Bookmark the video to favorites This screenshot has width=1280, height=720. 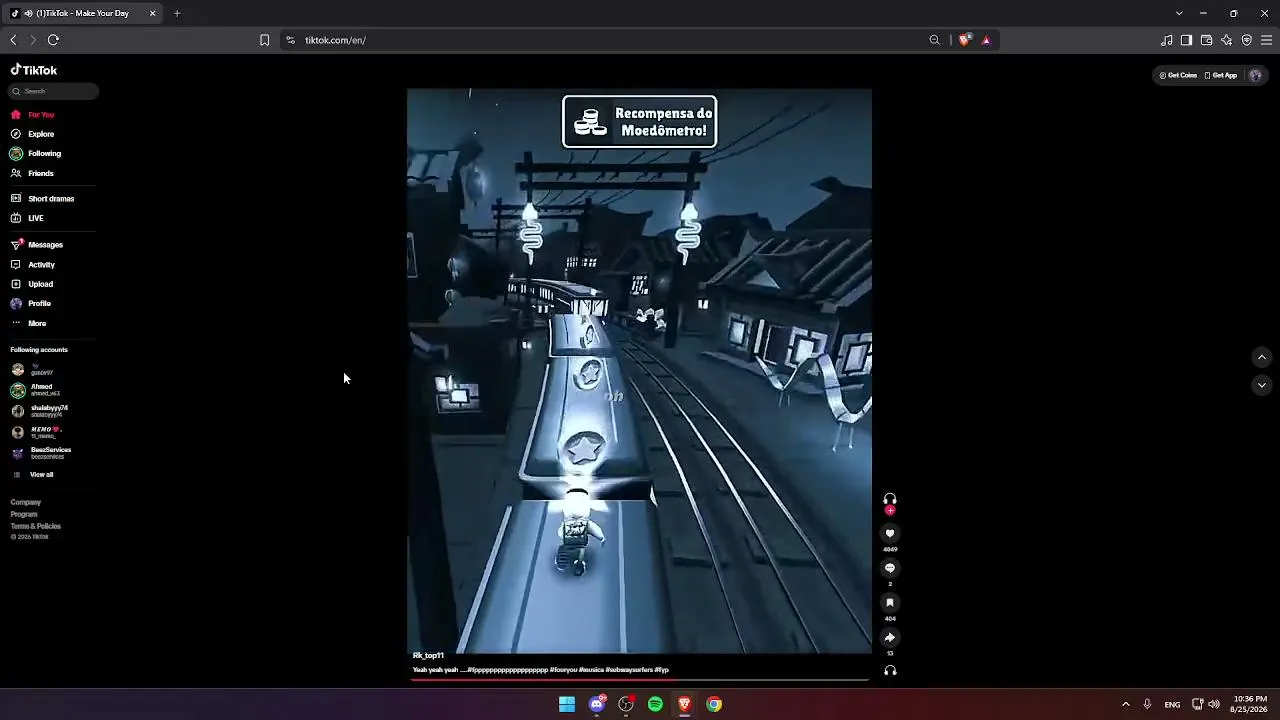click(x=890, y=603)
